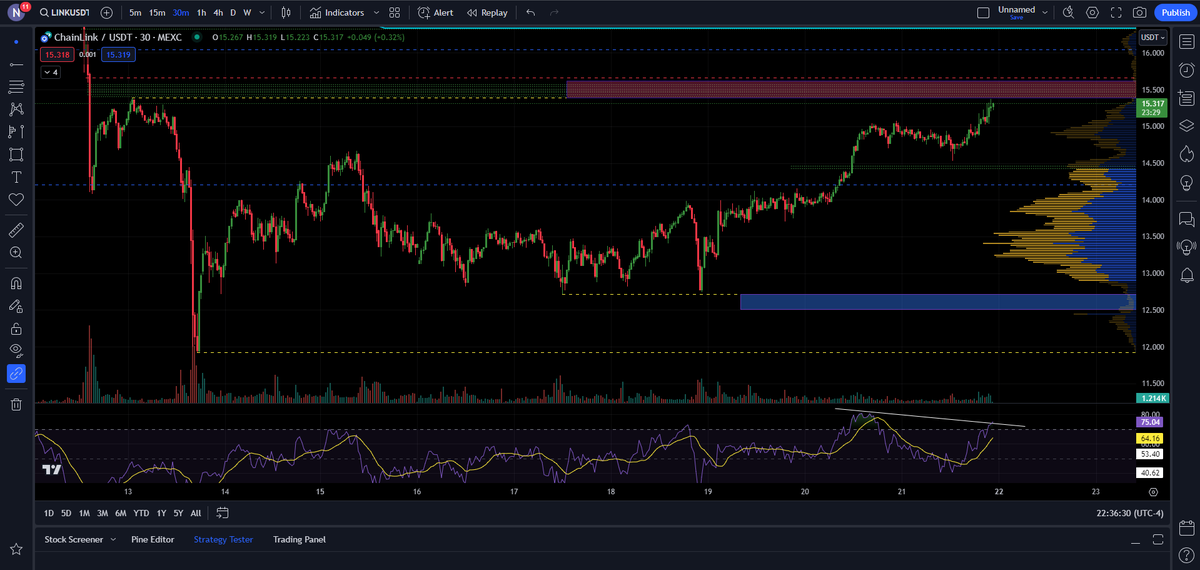Open the user profile avatar menu
Image resolution: width=1200 pixels, height=570 pixels.
coord(15,12)
